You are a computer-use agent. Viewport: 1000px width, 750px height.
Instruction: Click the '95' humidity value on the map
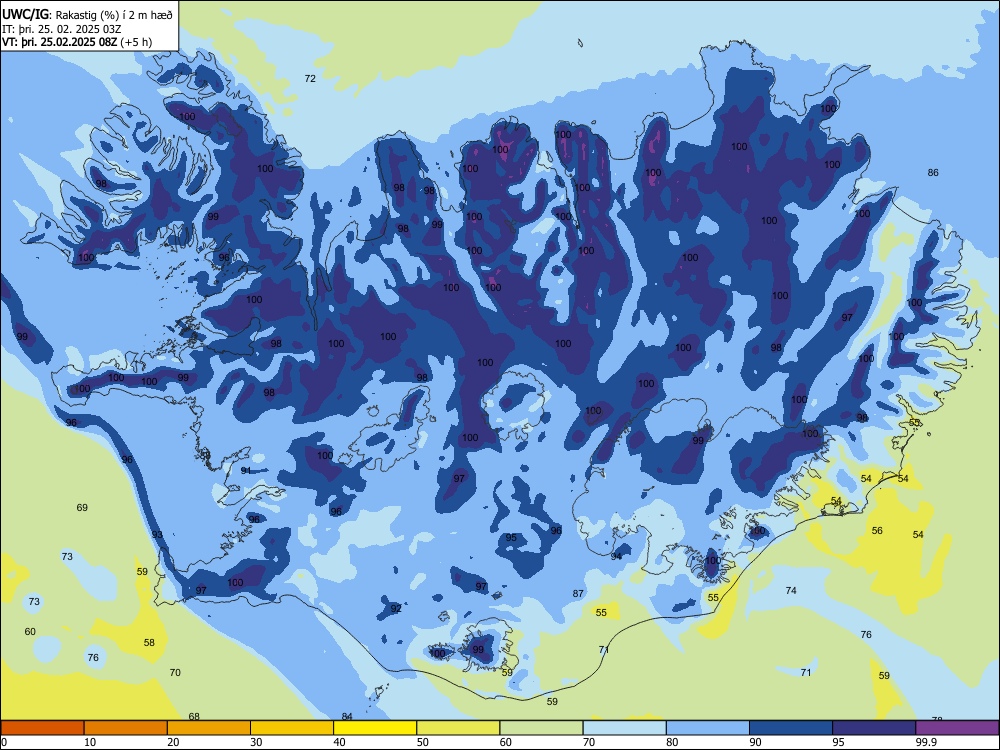pyautogui.click(x=511, y=538)
